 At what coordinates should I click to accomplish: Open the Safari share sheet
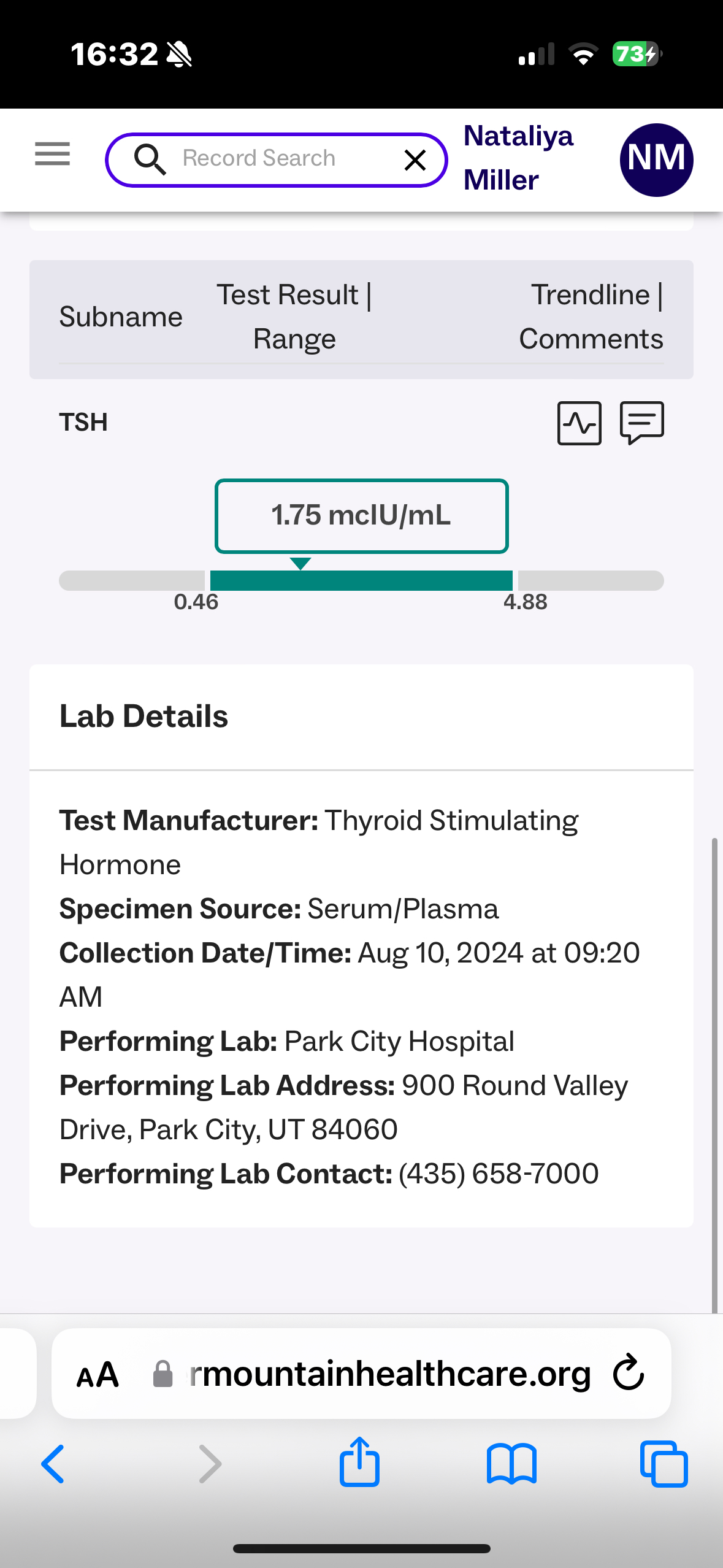point(359,1462)
